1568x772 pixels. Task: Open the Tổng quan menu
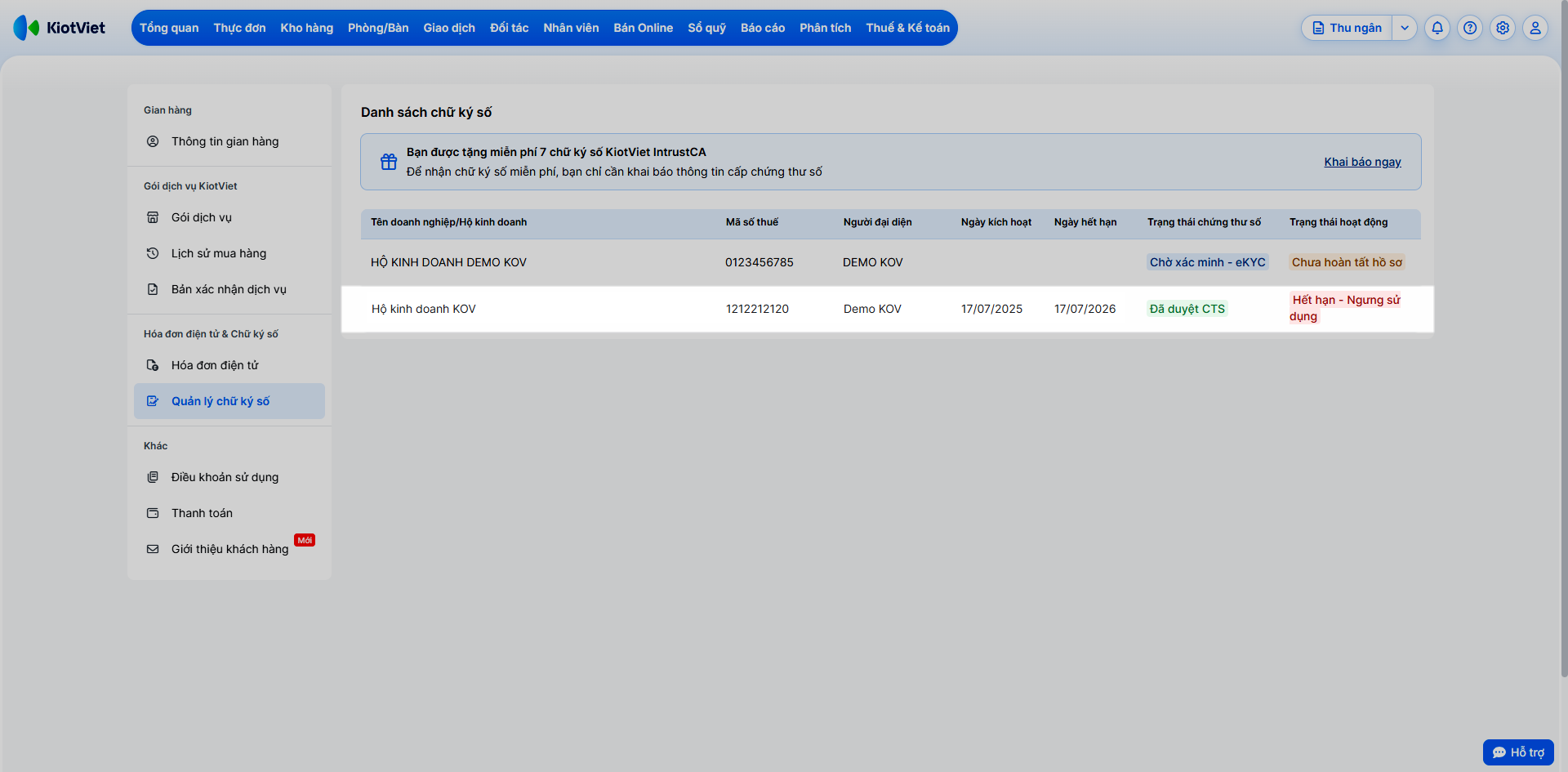tap(169, 28)
